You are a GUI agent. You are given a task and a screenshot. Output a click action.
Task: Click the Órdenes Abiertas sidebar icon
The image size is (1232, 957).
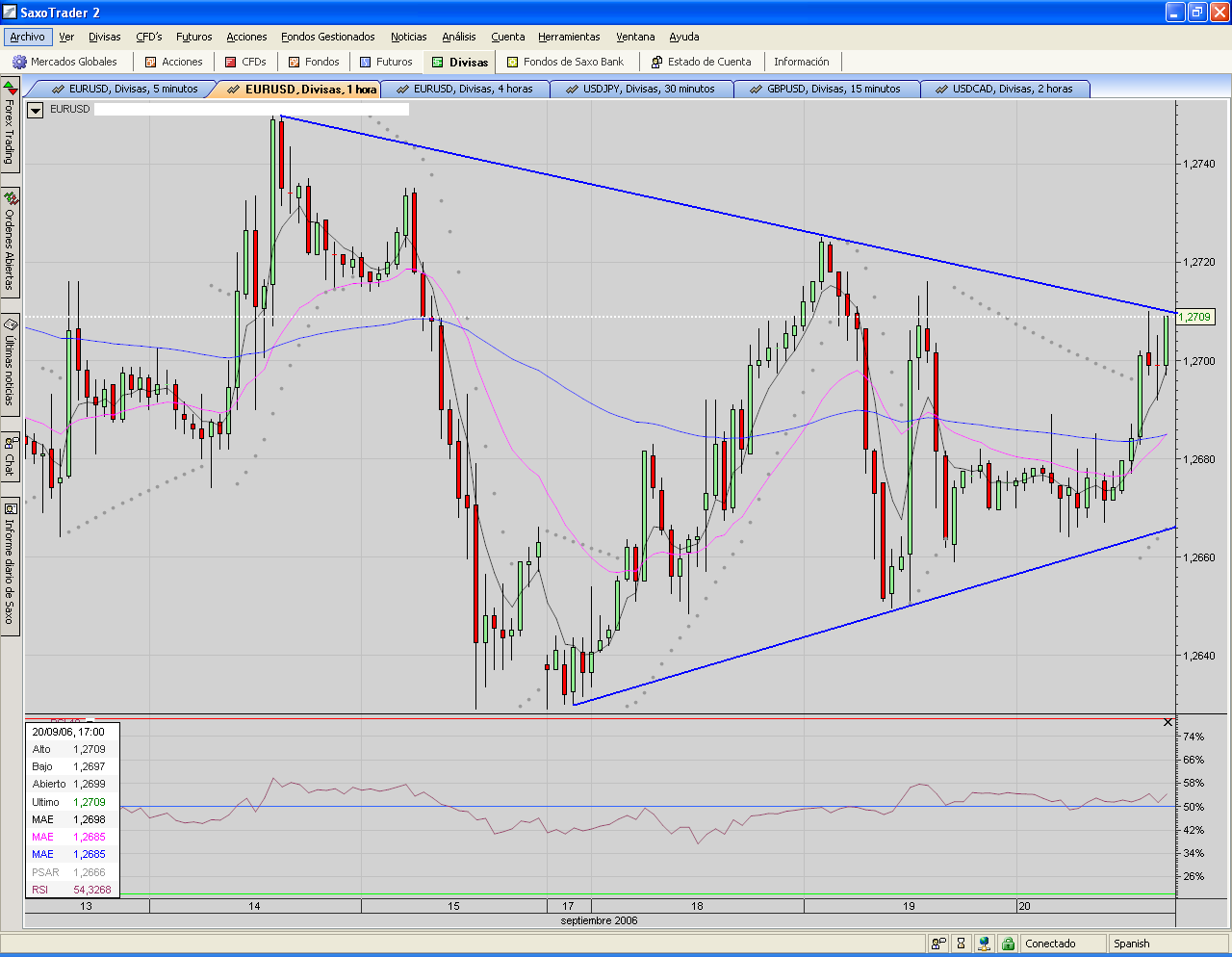coord(10,197)
